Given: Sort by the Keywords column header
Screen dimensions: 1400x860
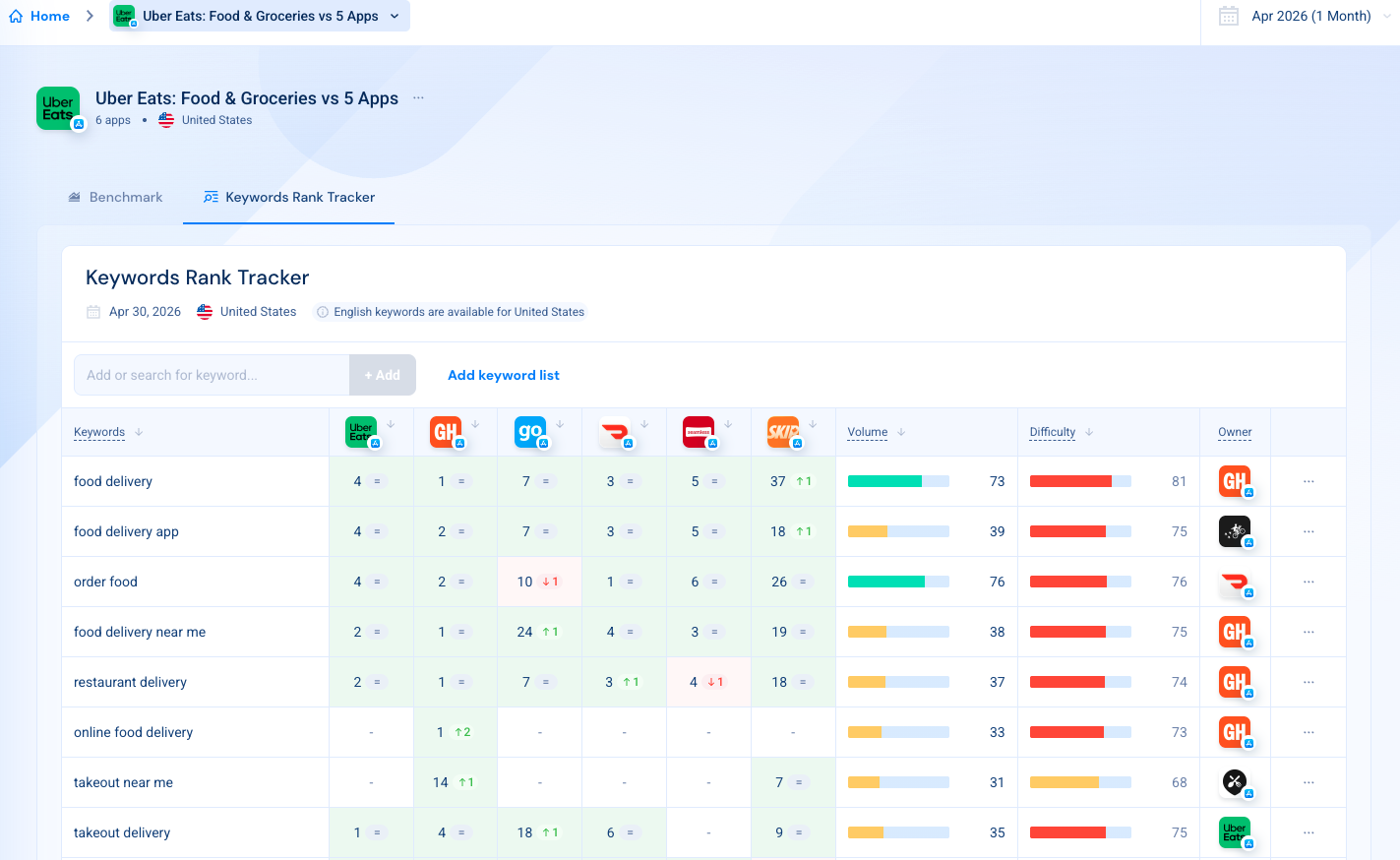Looking at the screenshot, I should [x=99, y=432].
